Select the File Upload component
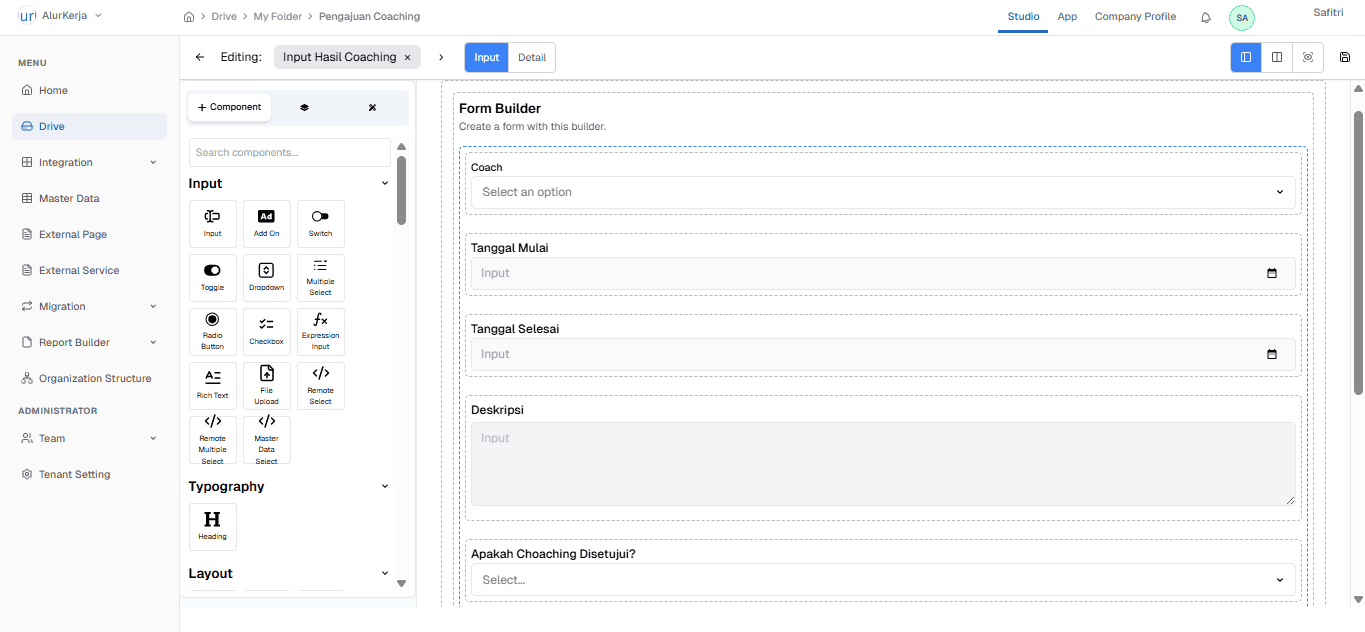The image size is (1365, 632). click(x=266, y=385)
